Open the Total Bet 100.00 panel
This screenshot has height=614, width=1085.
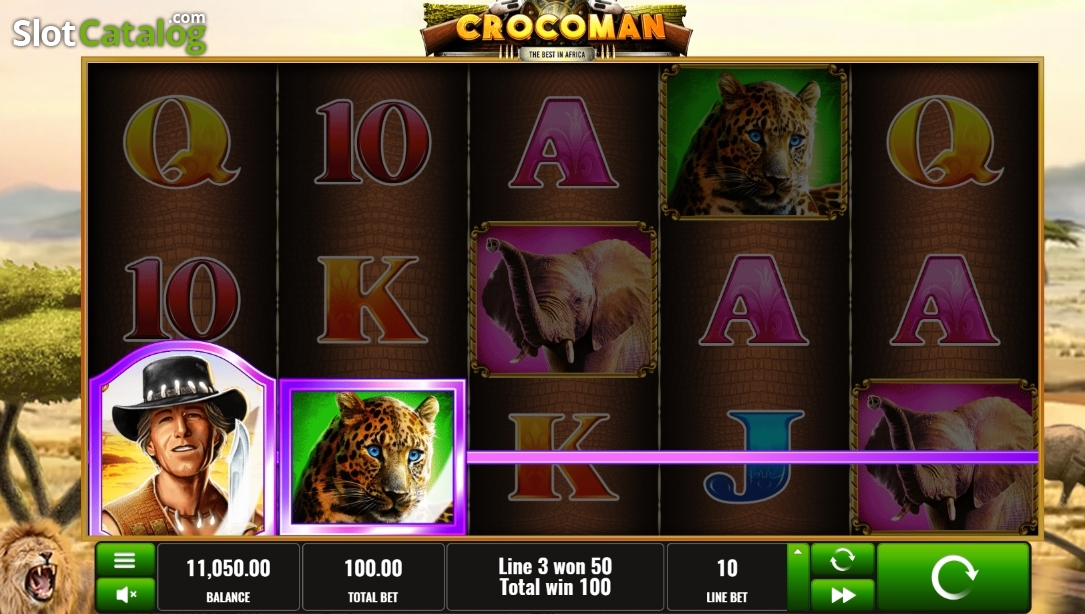(373, 577)
